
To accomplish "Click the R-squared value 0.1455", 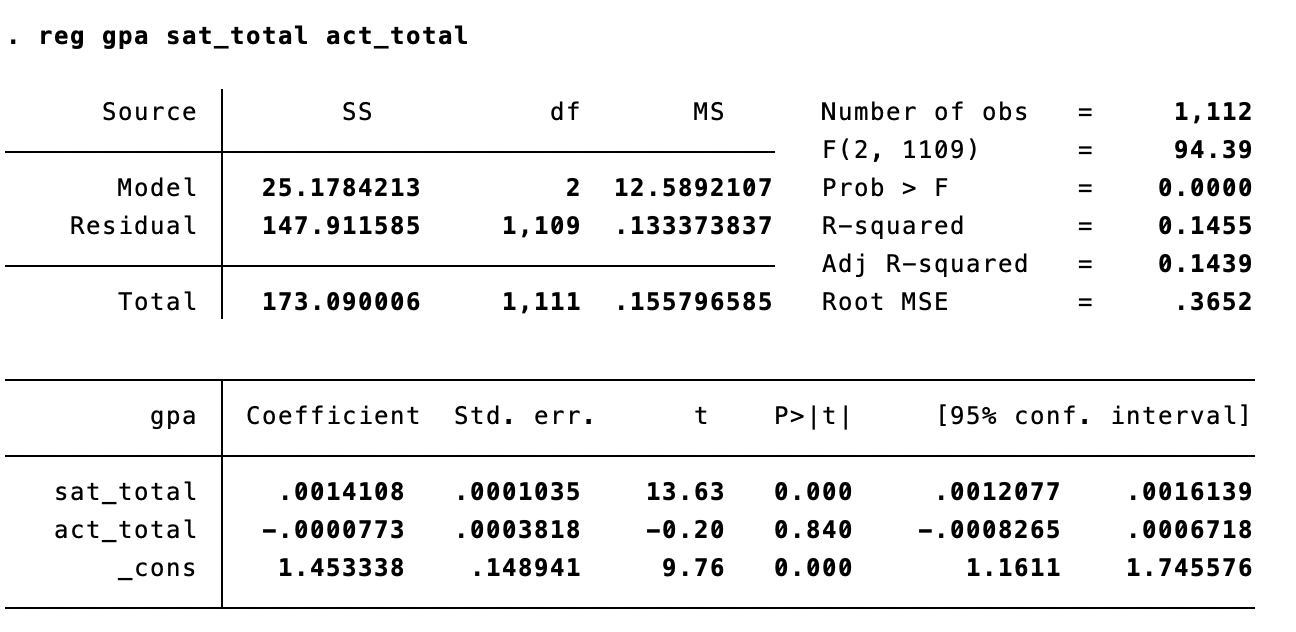I will click(1204, 226).
